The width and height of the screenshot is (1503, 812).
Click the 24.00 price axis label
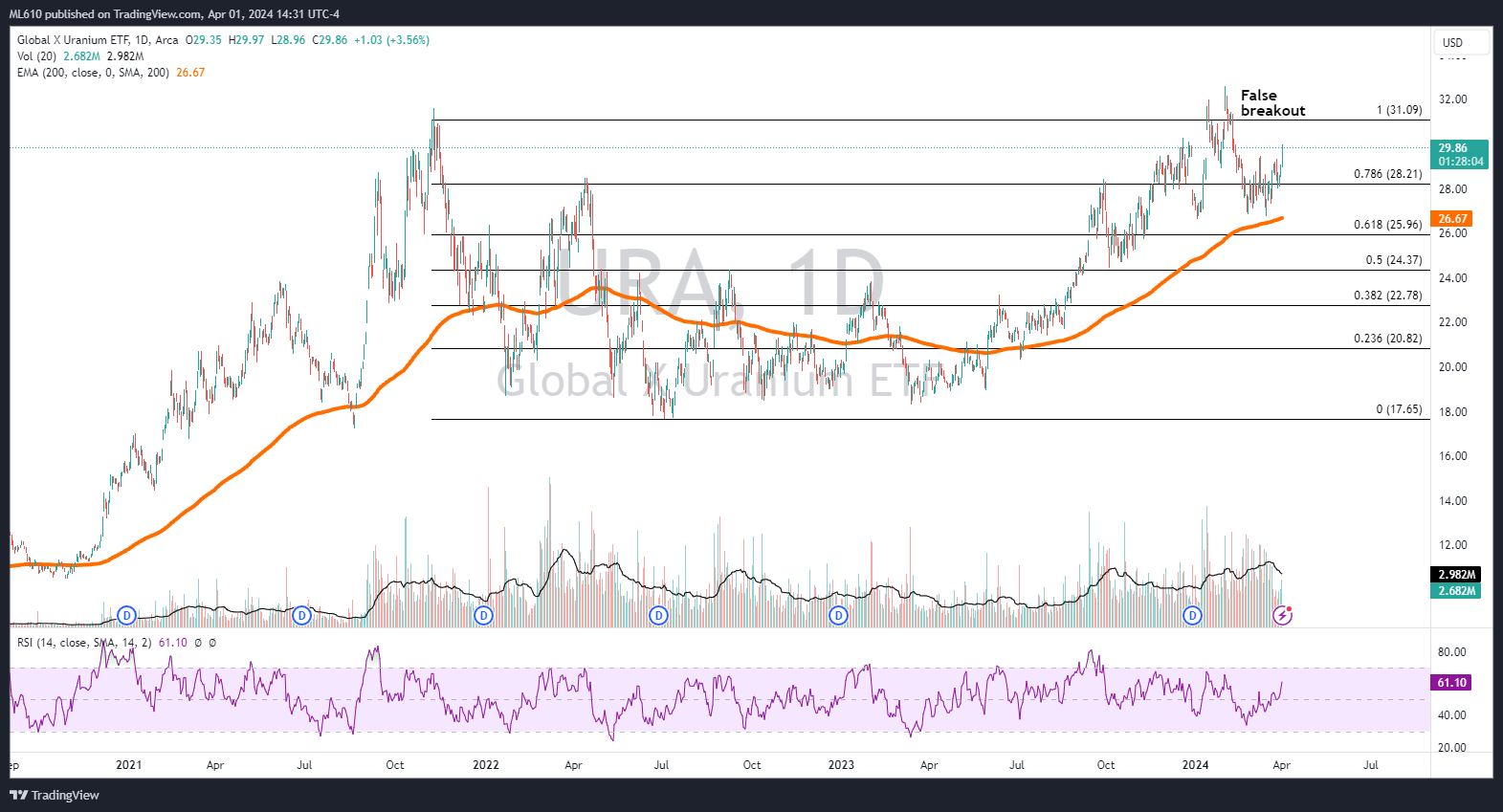click(1452, 278)
